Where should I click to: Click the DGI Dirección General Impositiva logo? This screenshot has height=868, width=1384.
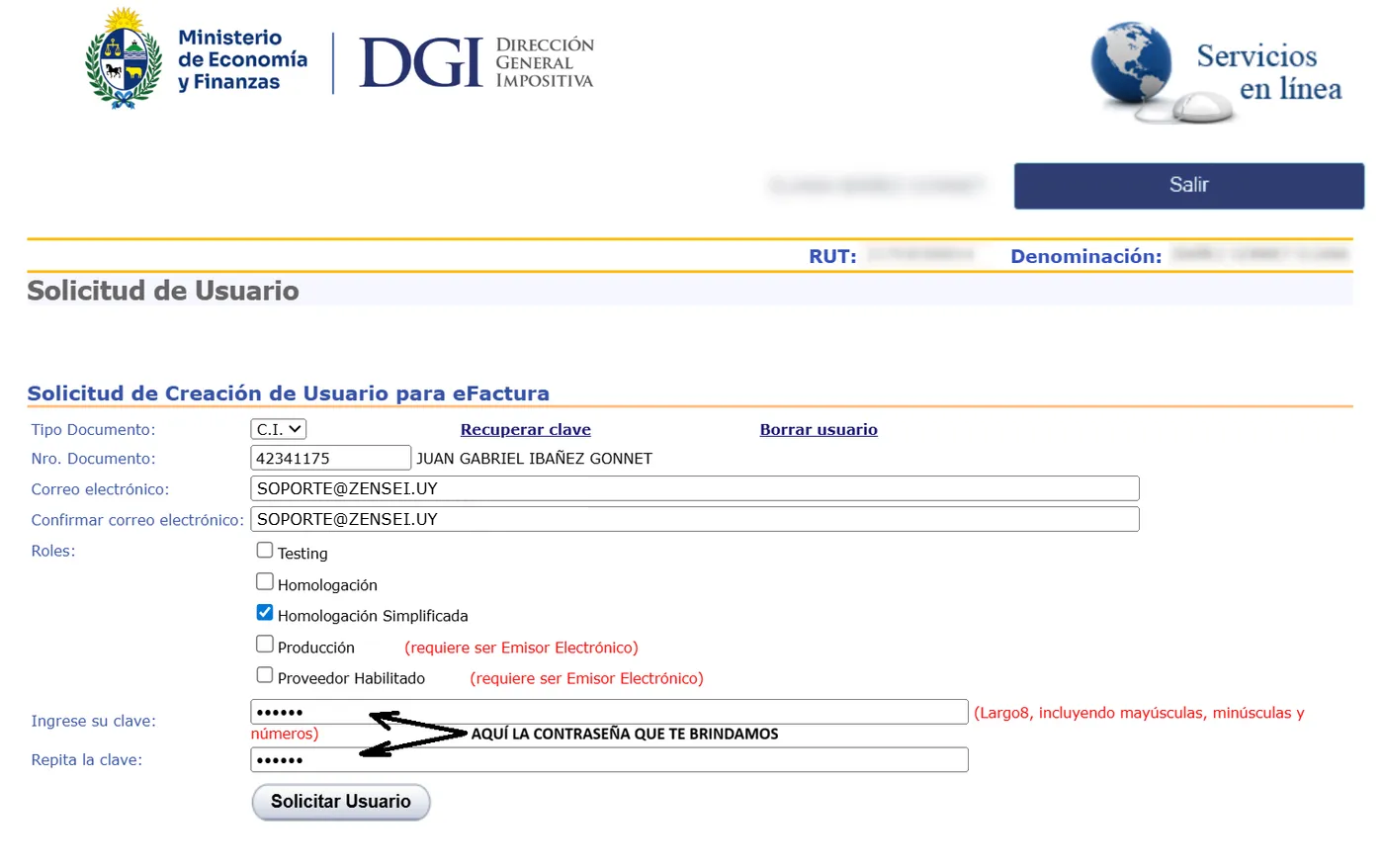coord(476,62)
